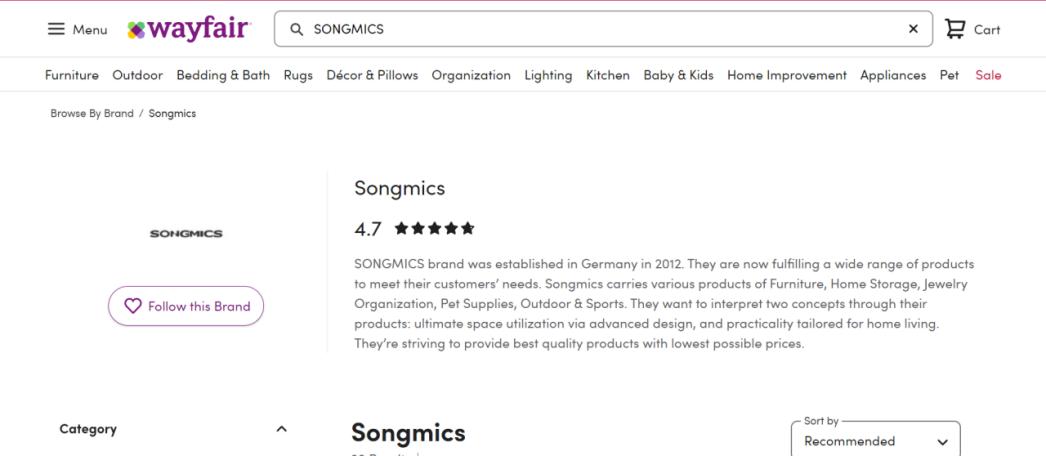The width and height of the screenshot is (1046, 456).
Task: Click the heart icon on Follow this Brand
Action: [131, 306]
